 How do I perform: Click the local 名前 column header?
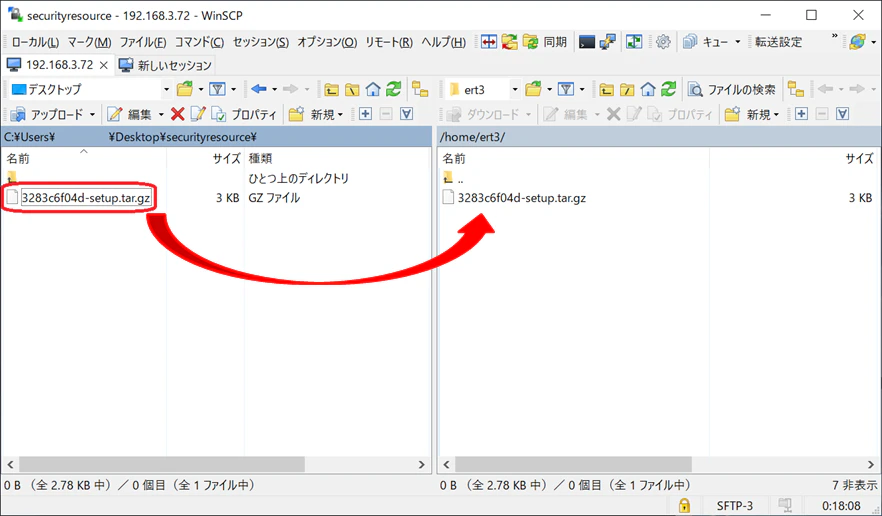click(x=84, y=159)
